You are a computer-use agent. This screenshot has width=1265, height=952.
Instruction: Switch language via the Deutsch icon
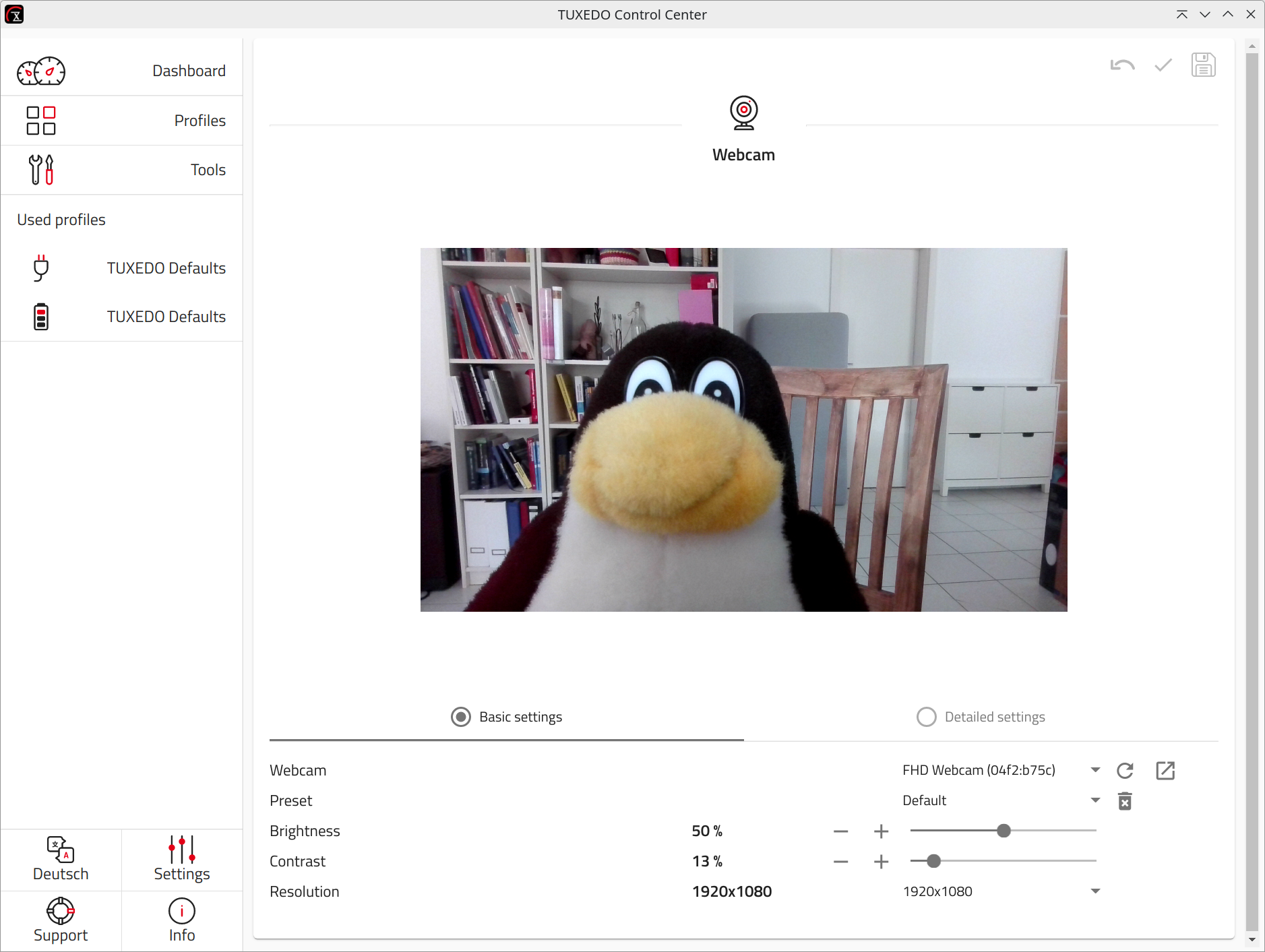click(x=61, y=850)
